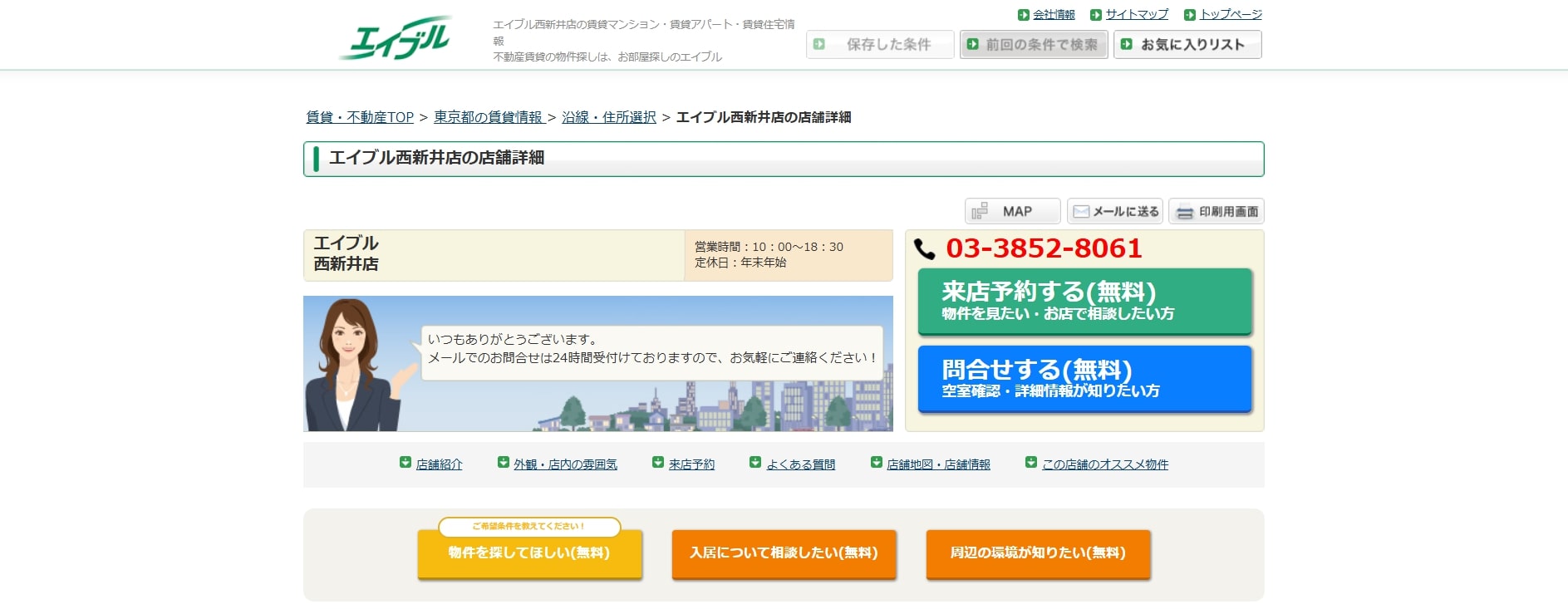1568x609 pixels.
Task: Open 印刷用画面 button
Action: [1217, 211]
